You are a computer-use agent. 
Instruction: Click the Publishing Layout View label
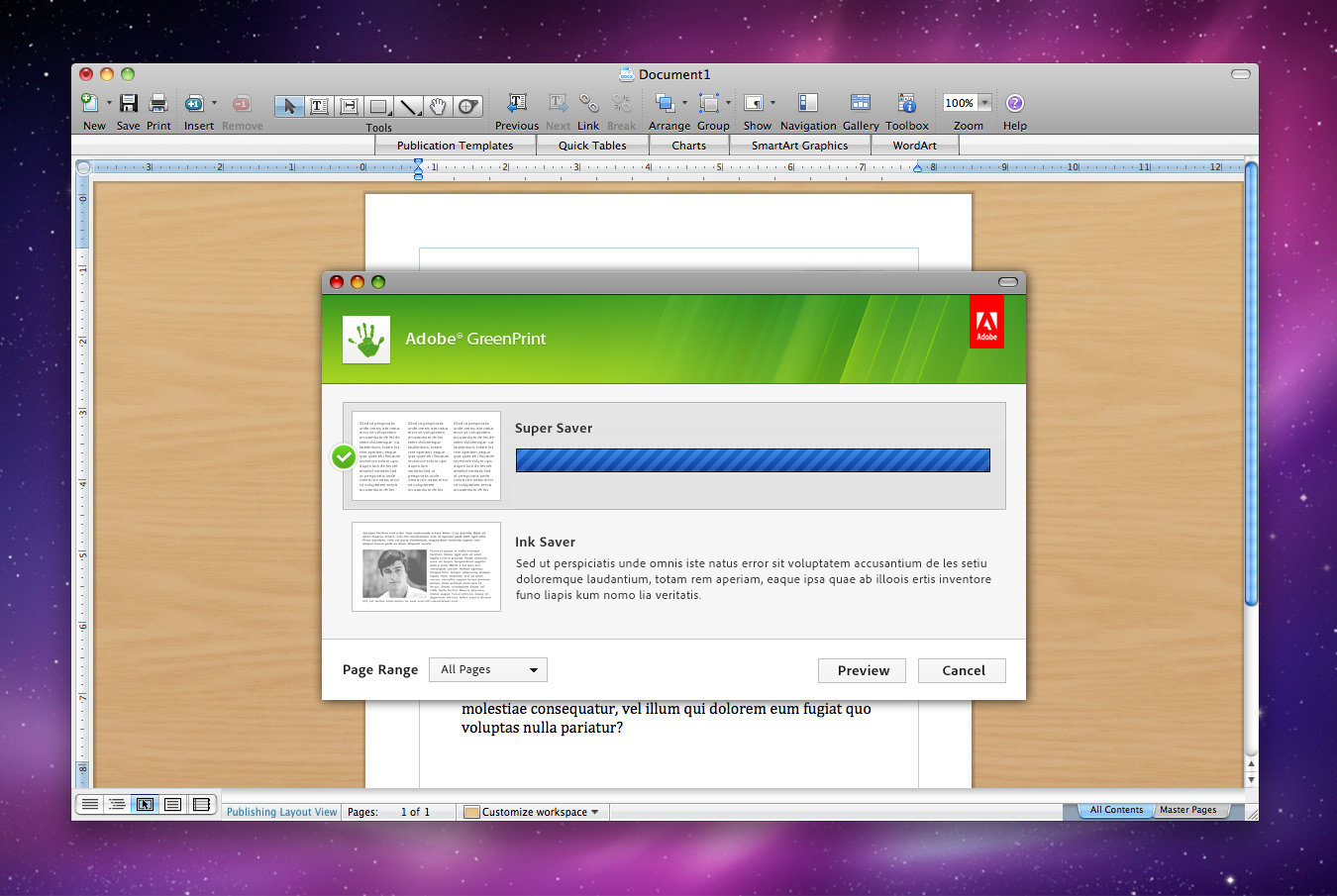(x=281, y=812)
